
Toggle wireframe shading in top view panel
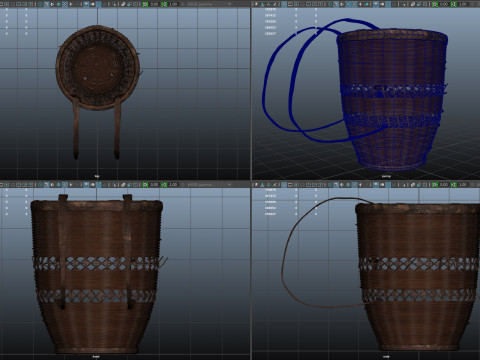coord(40,4)
